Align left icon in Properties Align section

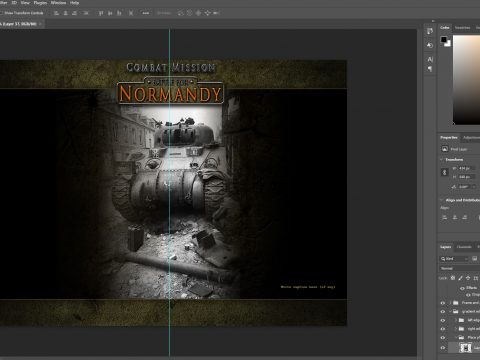click(x=444, y=217)
